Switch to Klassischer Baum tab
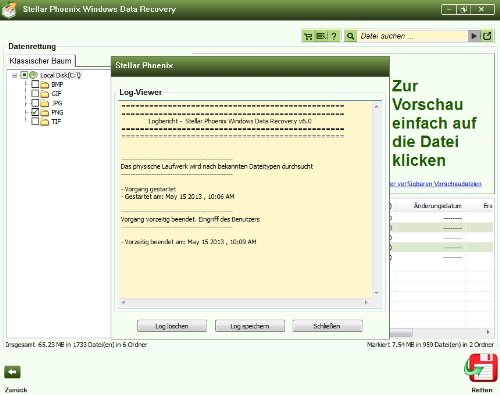The image size is (500, 395). point(40,61)
